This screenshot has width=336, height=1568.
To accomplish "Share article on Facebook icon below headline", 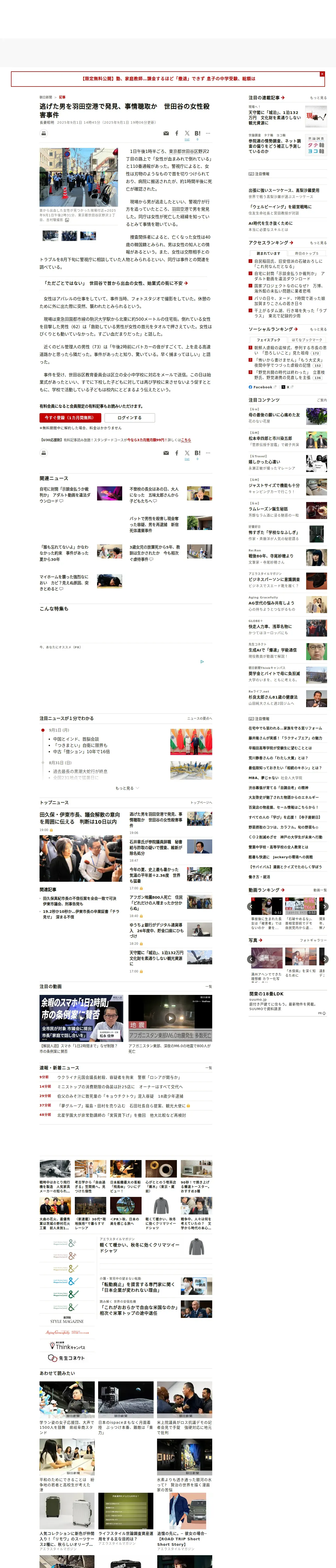I will coord(177,133).
